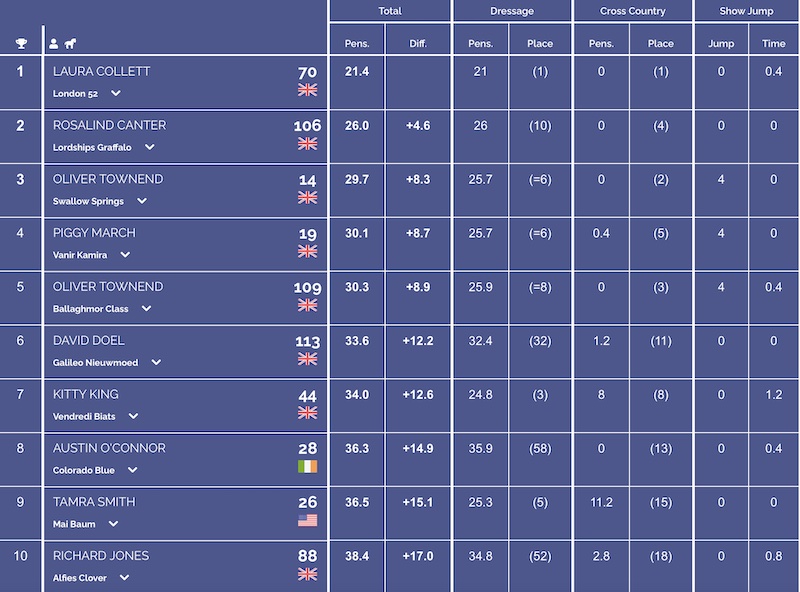The width and height of the screenshot is (800, 592).
Task: Expand London 52 horse details chevron
Action: (116, 93)
